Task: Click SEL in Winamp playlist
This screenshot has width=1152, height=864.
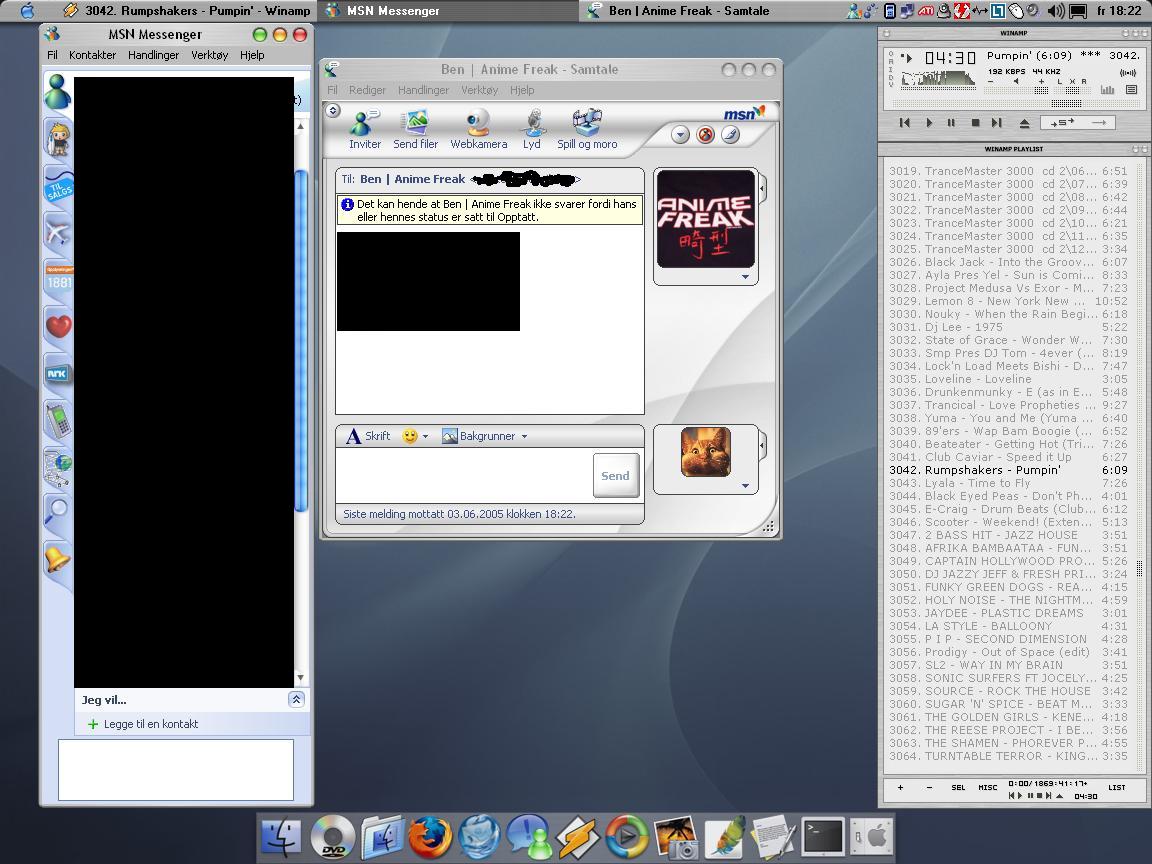Action: tap(958, 788)
